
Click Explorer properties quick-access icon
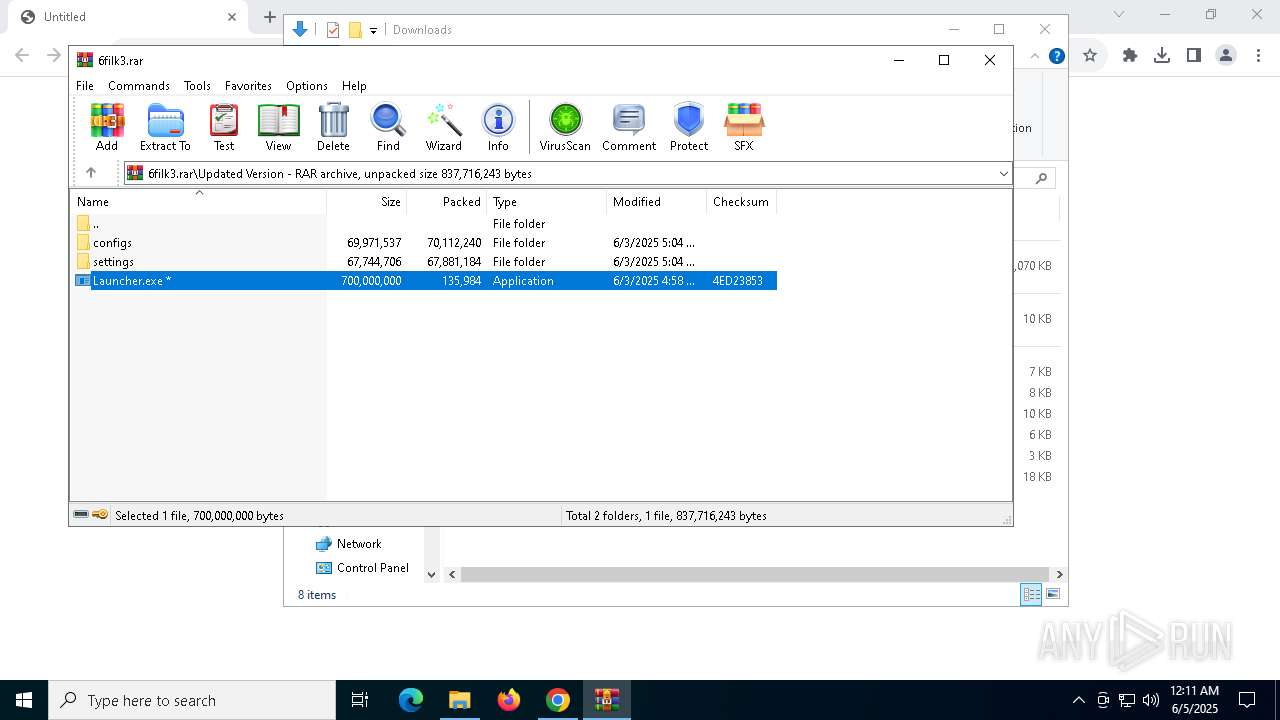pyautogui.click(x=333, y=30)
